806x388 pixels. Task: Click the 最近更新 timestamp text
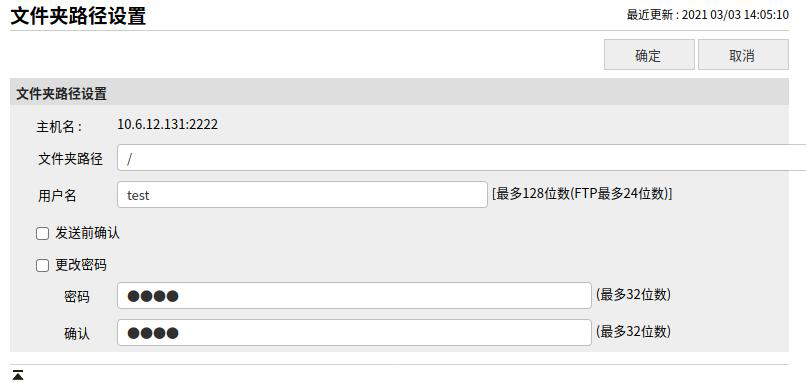tap(707, 14)
